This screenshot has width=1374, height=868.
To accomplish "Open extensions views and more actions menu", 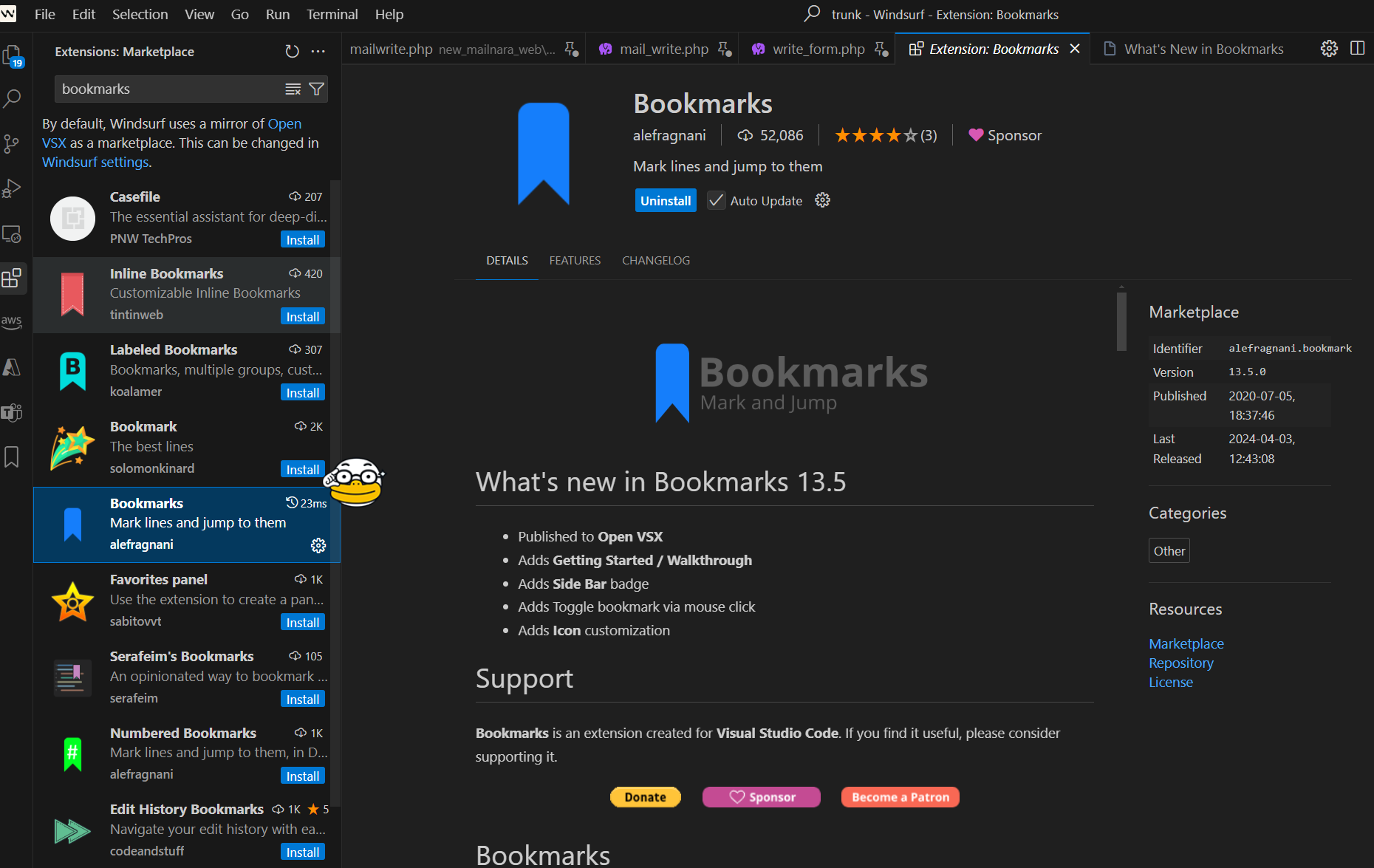I will point(318,52).
